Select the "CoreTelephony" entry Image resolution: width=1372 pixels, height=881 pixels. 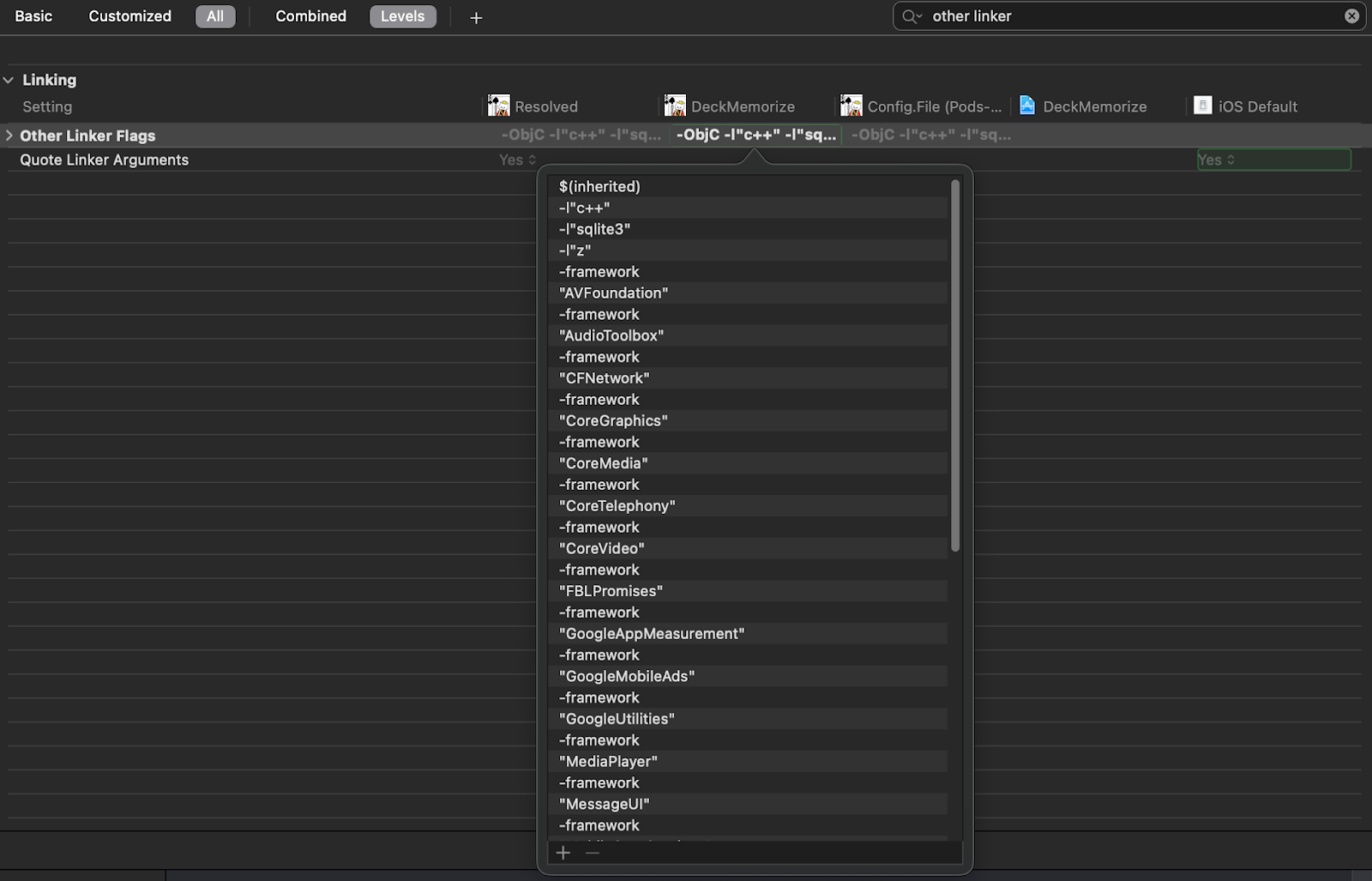[x=748, y=505]
